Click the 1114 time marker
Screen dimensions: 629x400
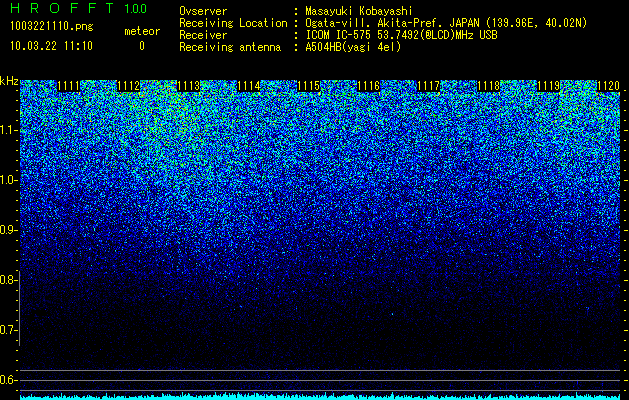249,86
